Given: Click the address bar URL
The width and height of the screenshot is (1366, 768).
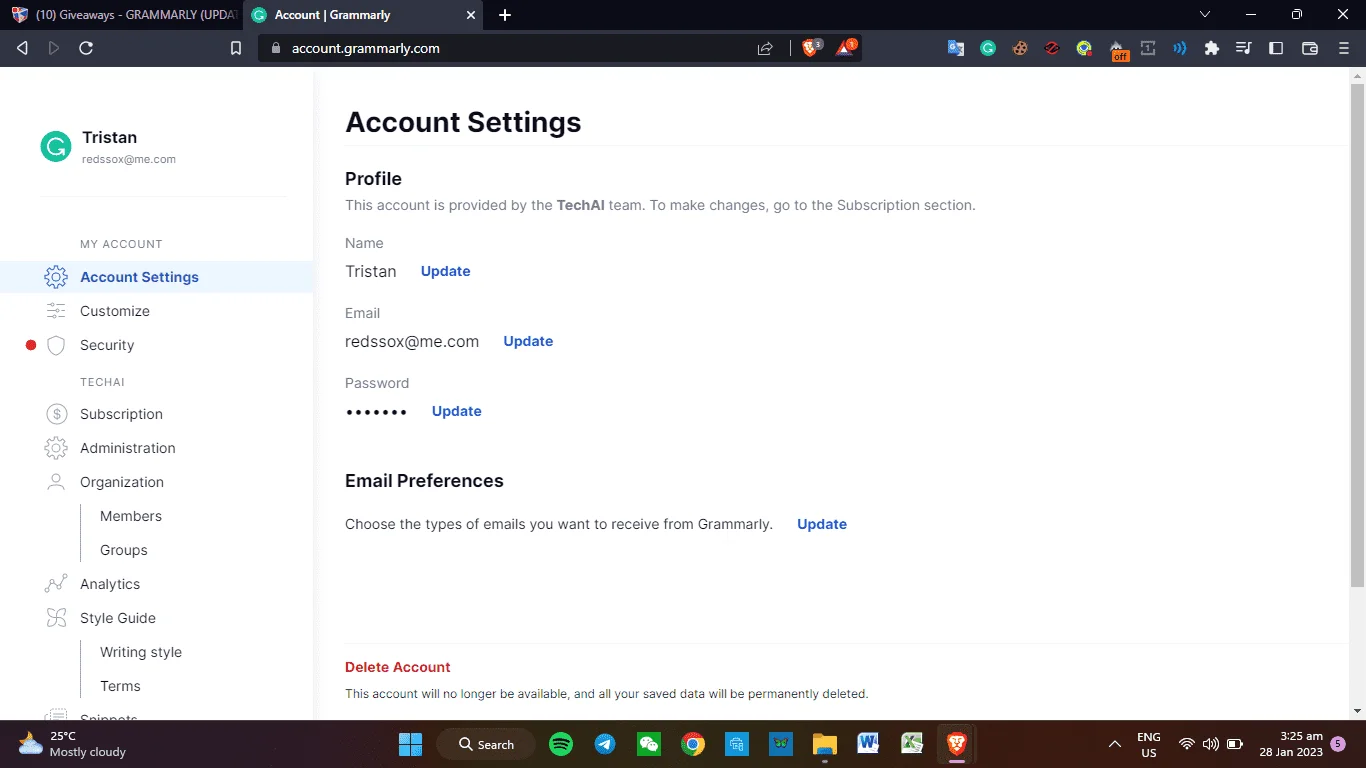Looking at the screenshot, I should pyautogui.click(x=366, y=48).
